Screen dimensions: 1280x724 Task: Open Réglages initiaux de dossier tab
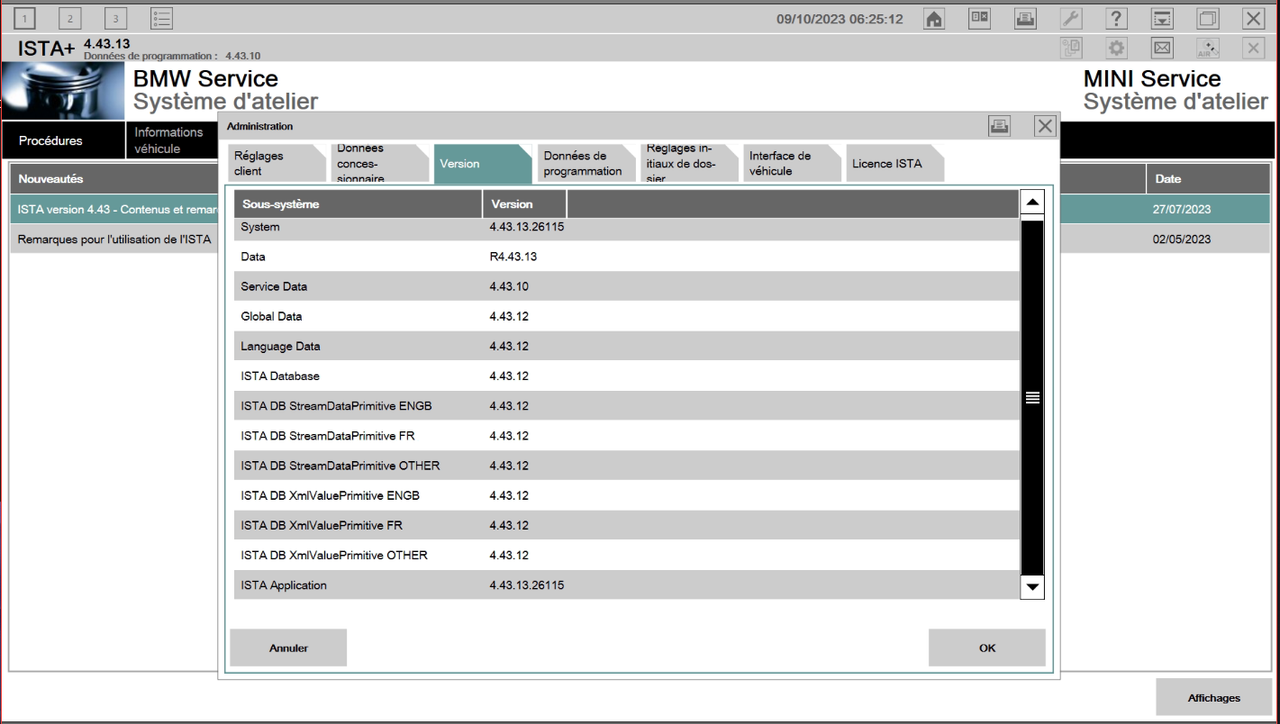coord(689,163)
